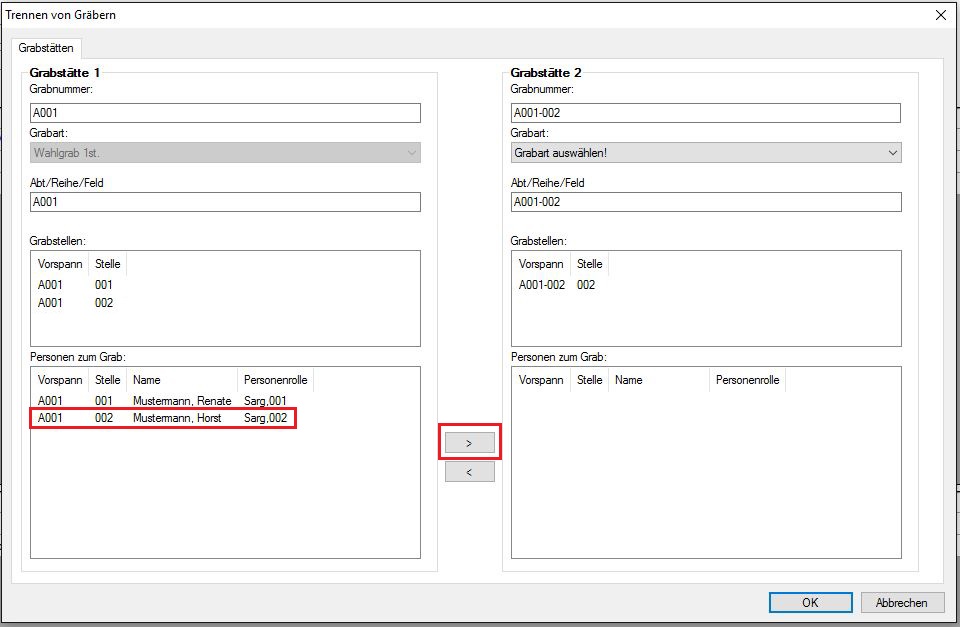Click Vorspann header in left Grabstellen list
The height and width of the screenshot is (627, 960).
point(59,264)
